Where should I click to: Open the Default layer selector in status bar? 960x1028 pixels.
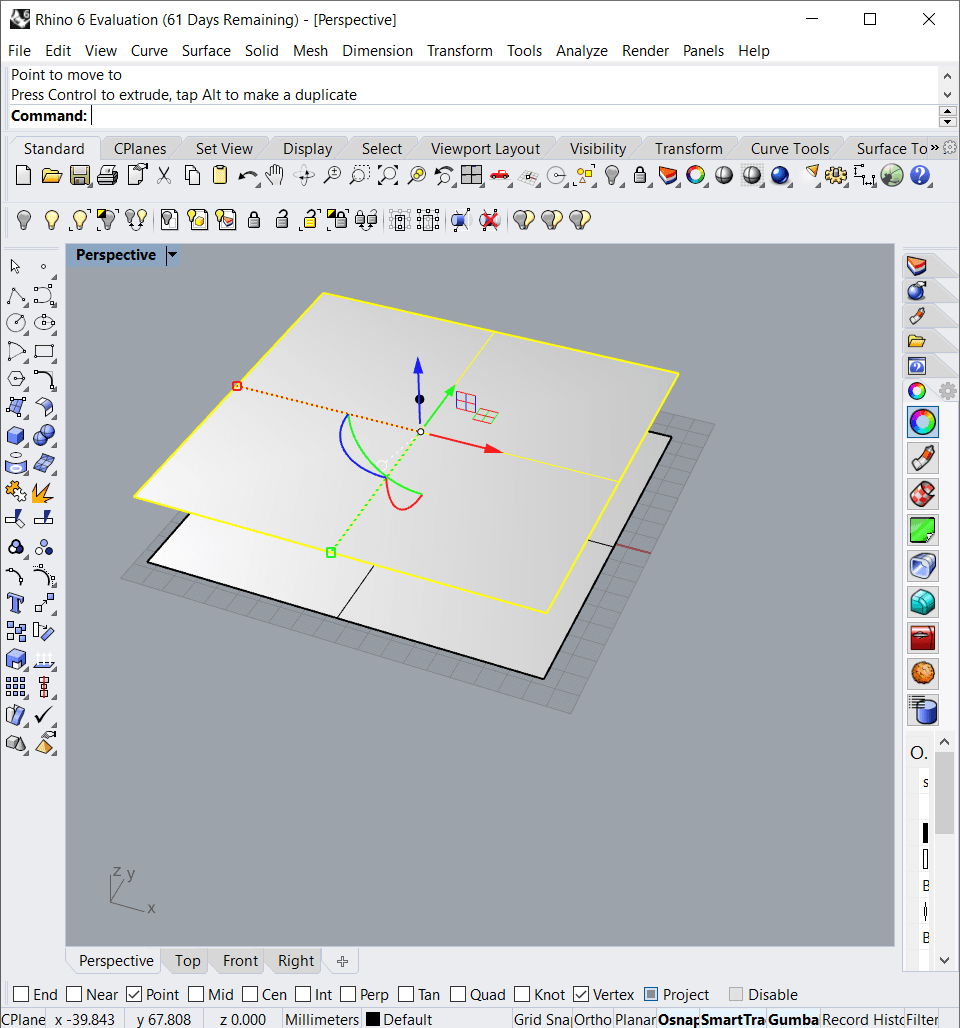[407, 1019]
